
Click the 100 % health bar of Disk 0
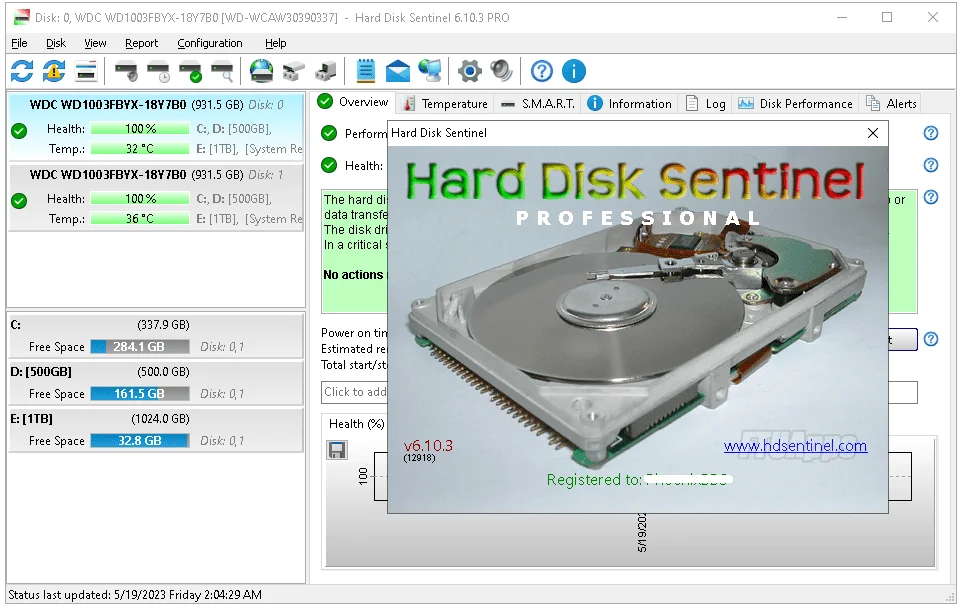click(140, 129)
